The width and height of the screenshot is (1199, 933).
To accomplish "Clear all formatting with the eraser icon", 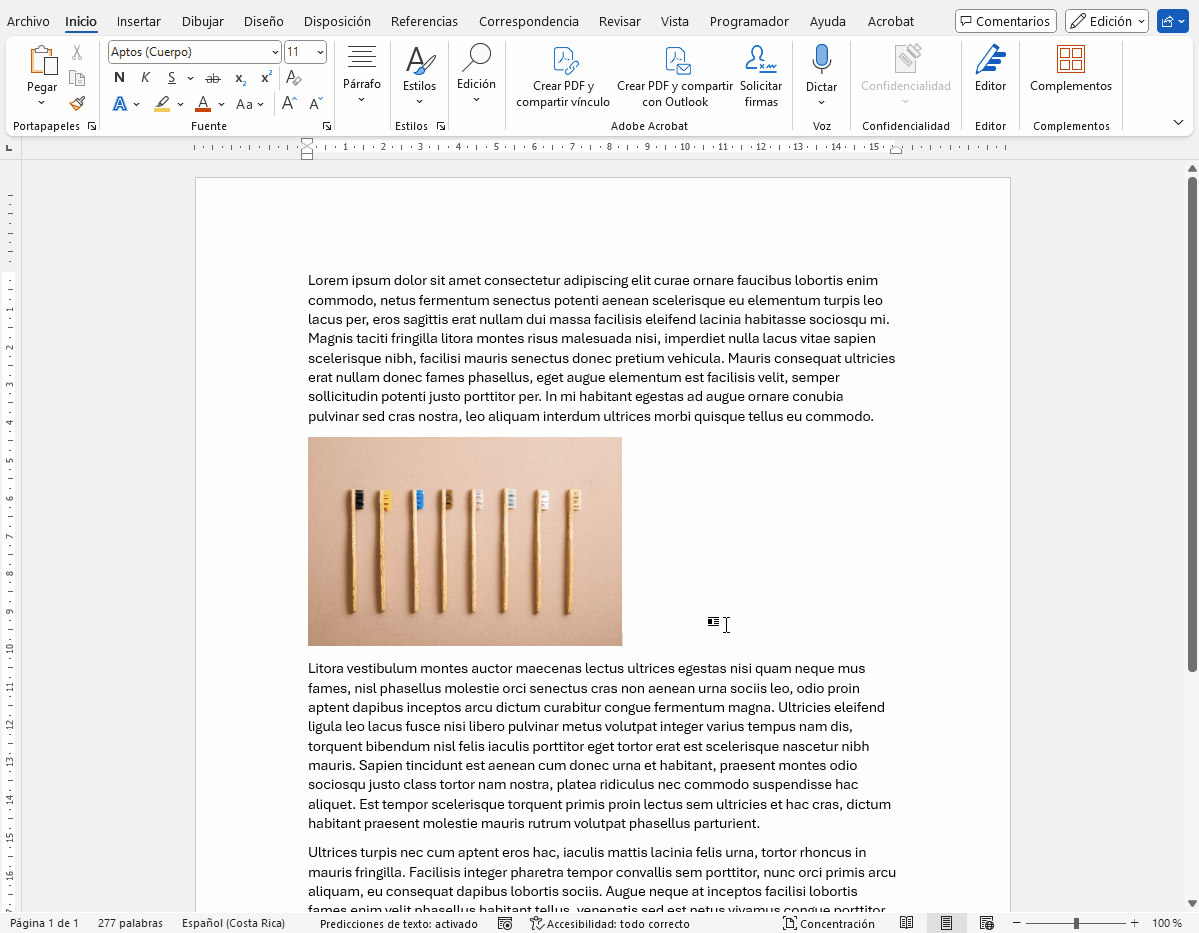I will [294, 78].
